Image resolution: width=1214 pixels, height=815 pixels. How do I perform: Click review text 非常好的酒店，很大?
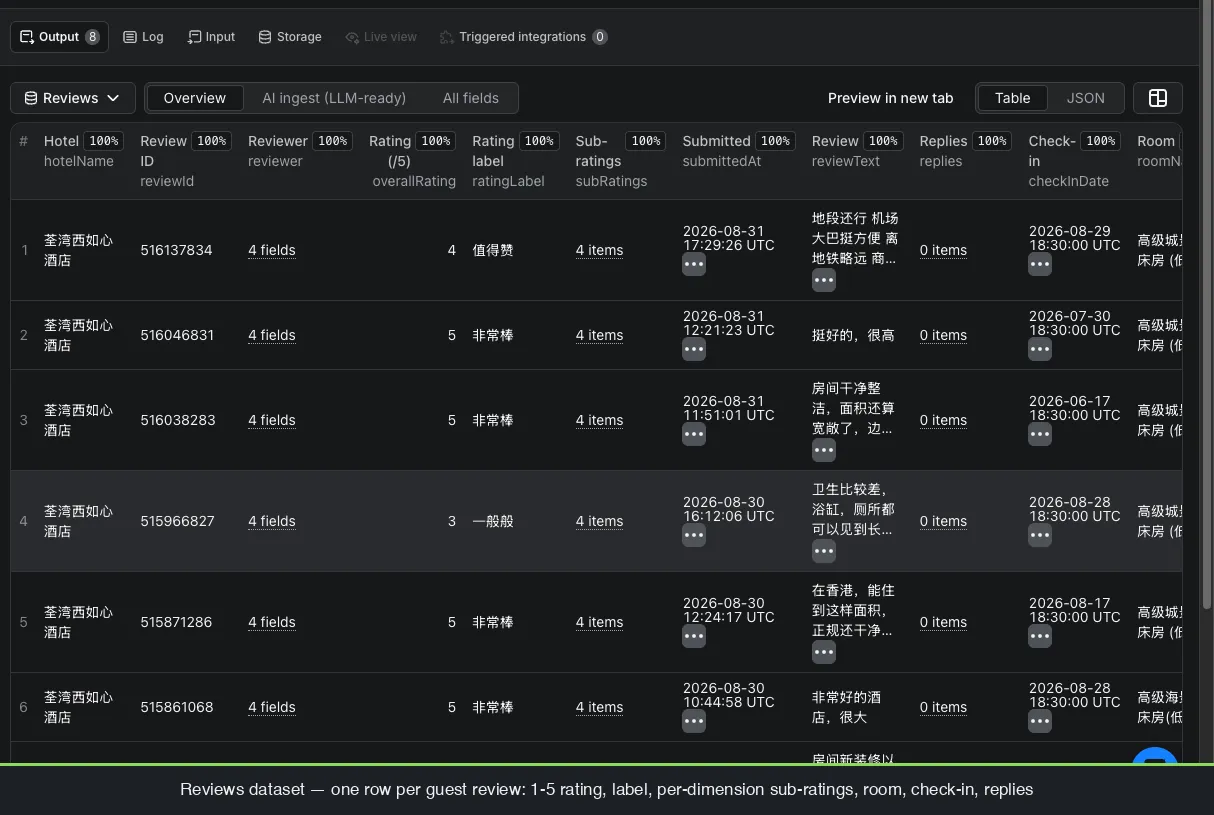tap(846, 707)
